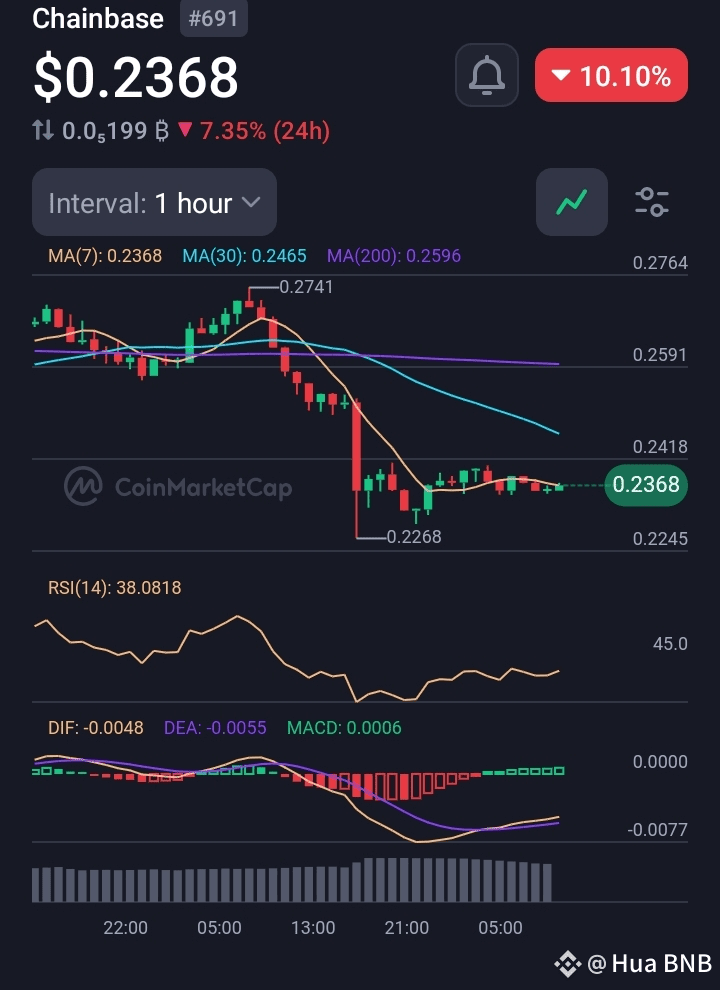Click the RSI(14): 38.0818 label

pos(114,588)
